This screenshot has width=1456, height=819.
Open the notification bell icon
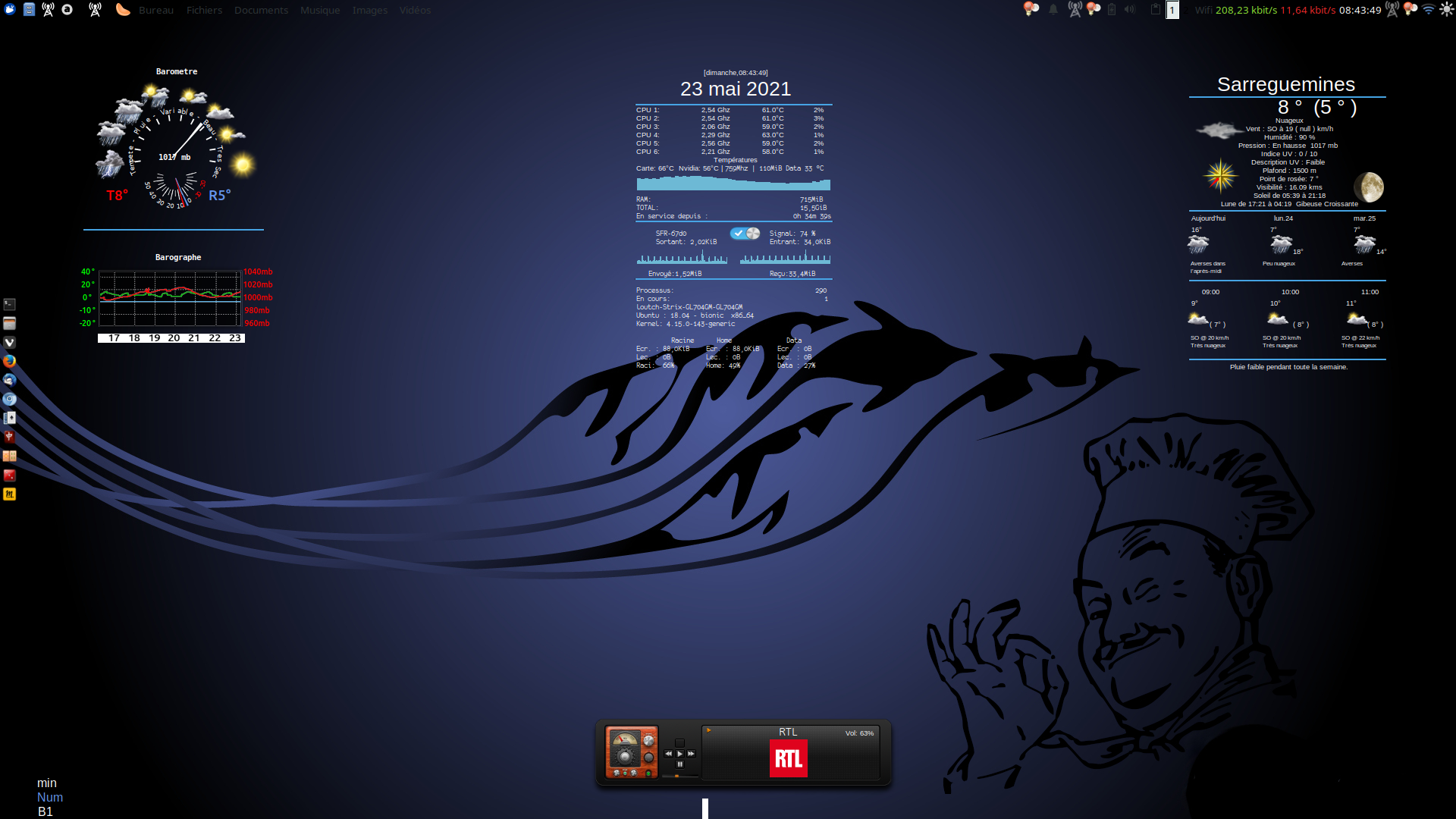tap(1053, 10)
